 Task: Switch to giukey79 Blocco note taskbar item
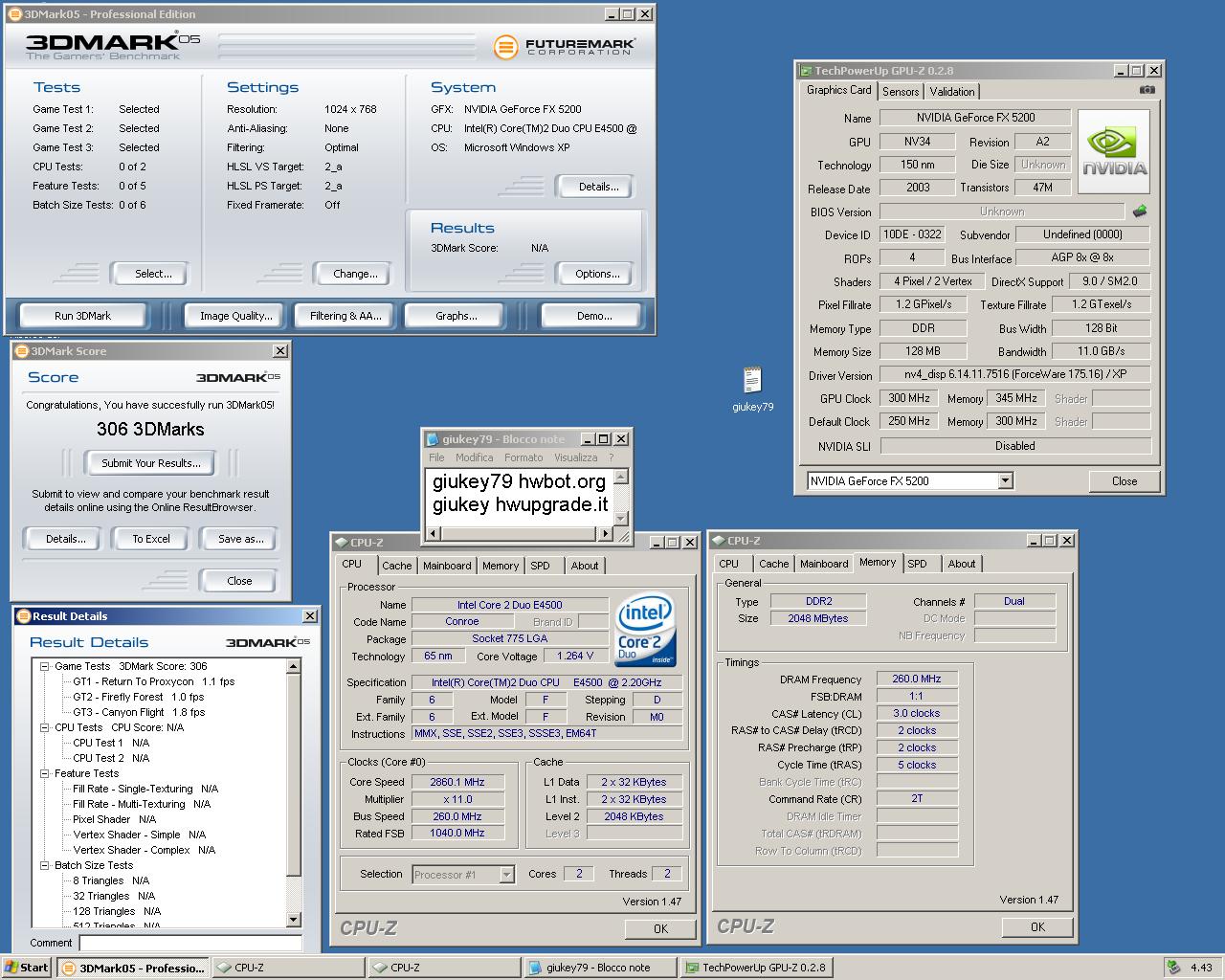pyautogui.click(x=599, y=968)
